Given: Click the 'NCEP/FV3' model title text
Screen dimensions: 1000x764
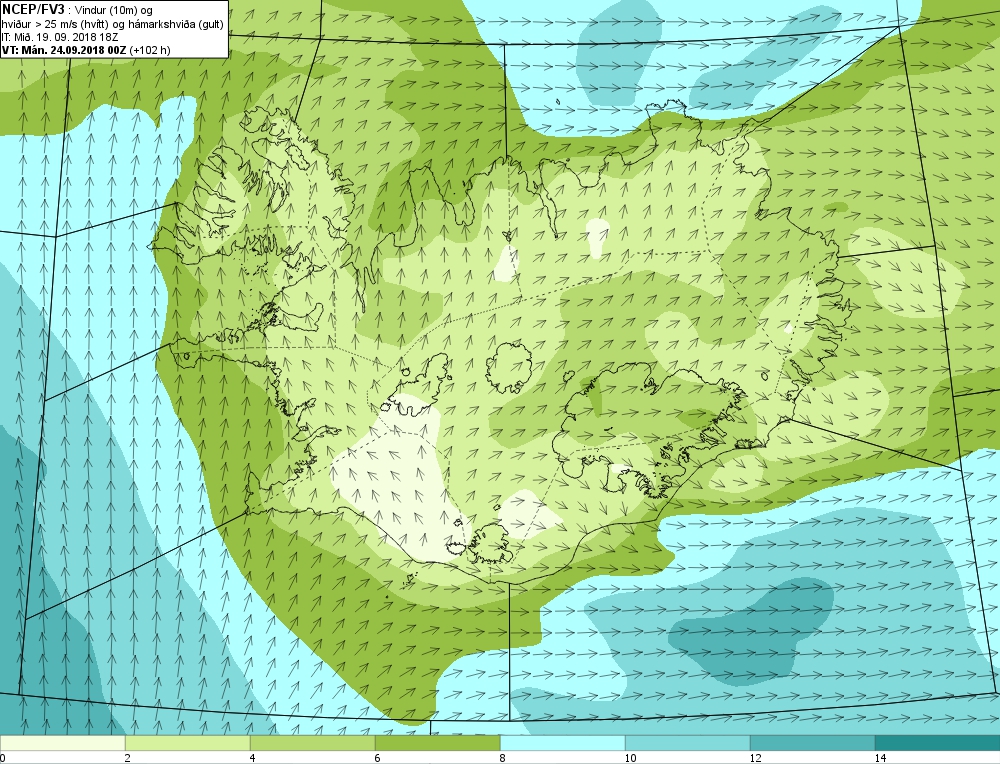Looking at the screenshot, I should pyautogui.click(x=33, y=9).
